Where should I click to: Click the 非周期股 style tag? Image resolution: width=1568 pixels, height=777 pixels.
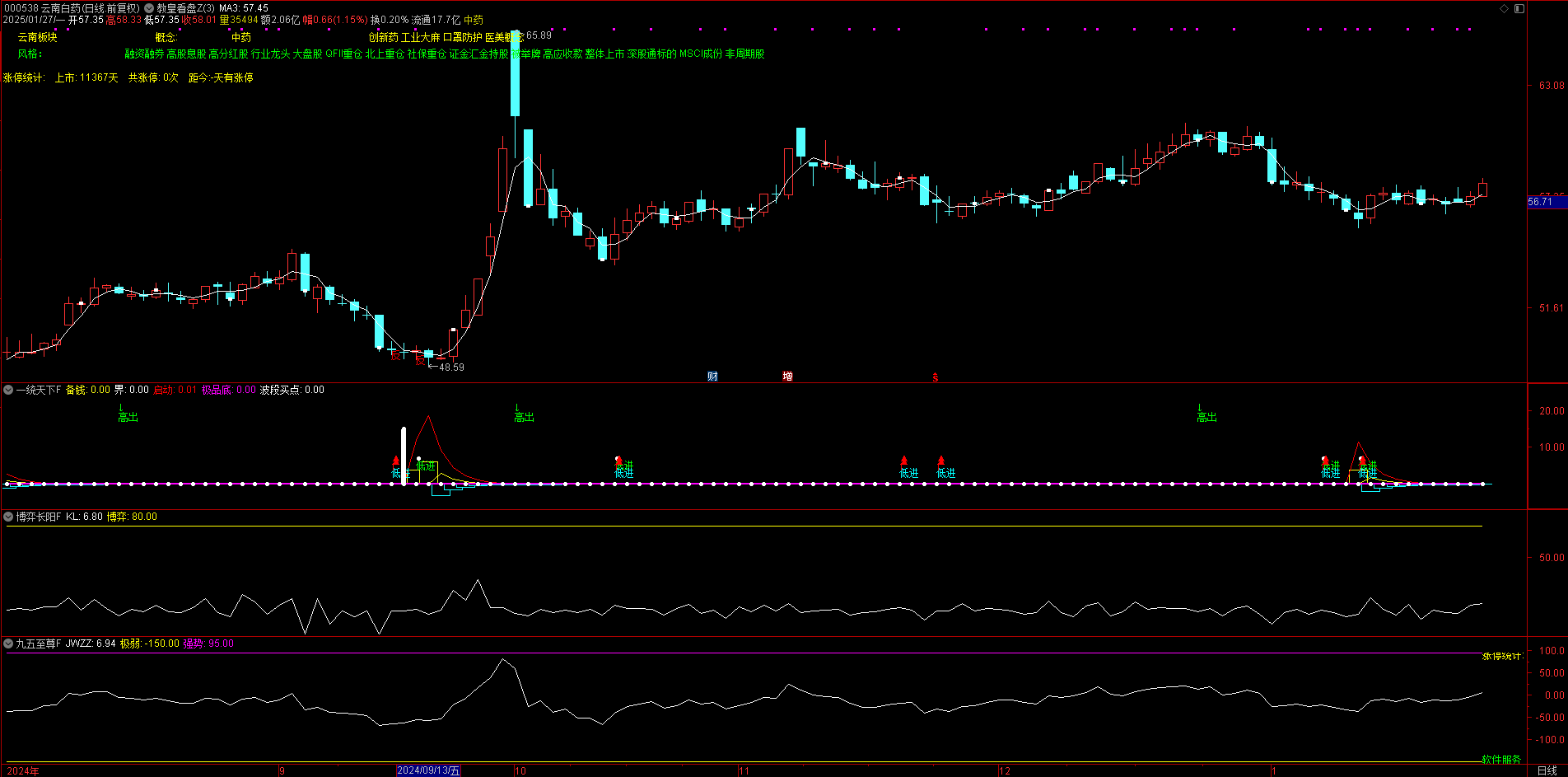pyautogui.click(x=744, y=54)
